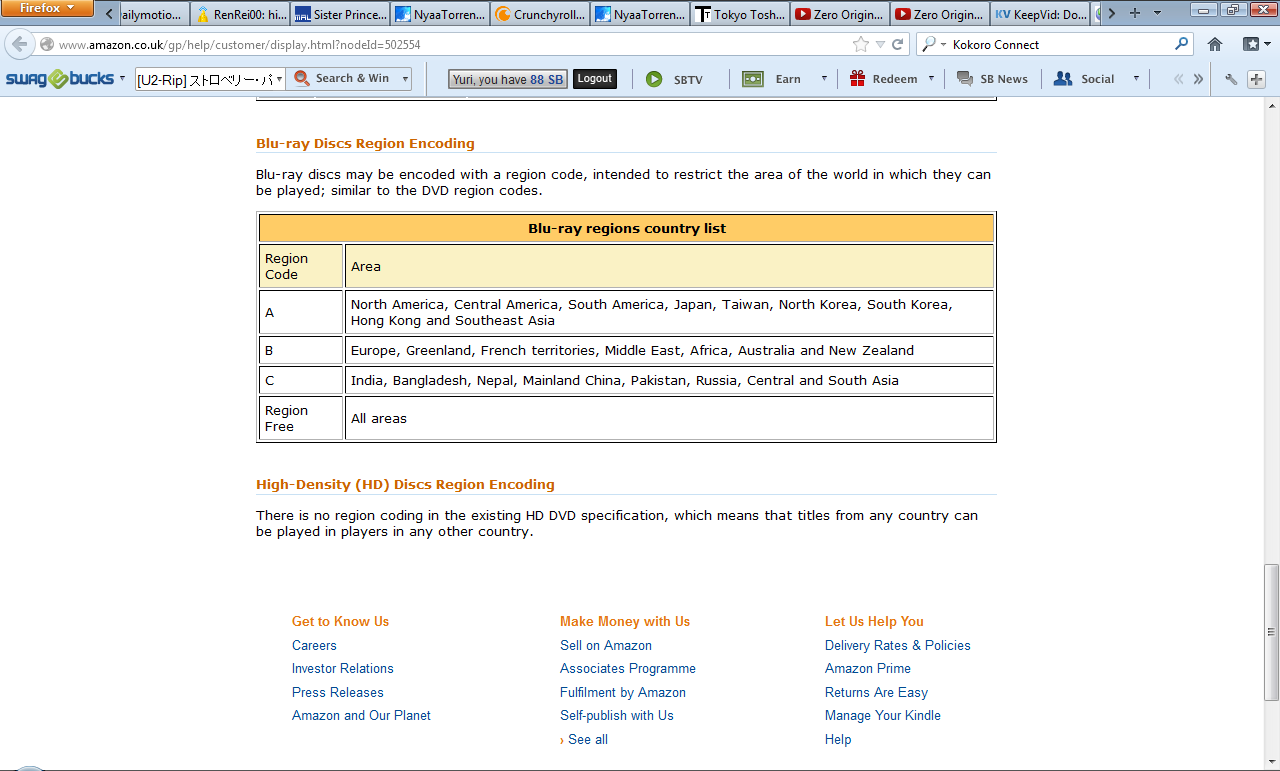1280x771 pixels.
Task: Expand the Redeem dropdown arrow
Action: pyautogui.click(x=931, y=79)
